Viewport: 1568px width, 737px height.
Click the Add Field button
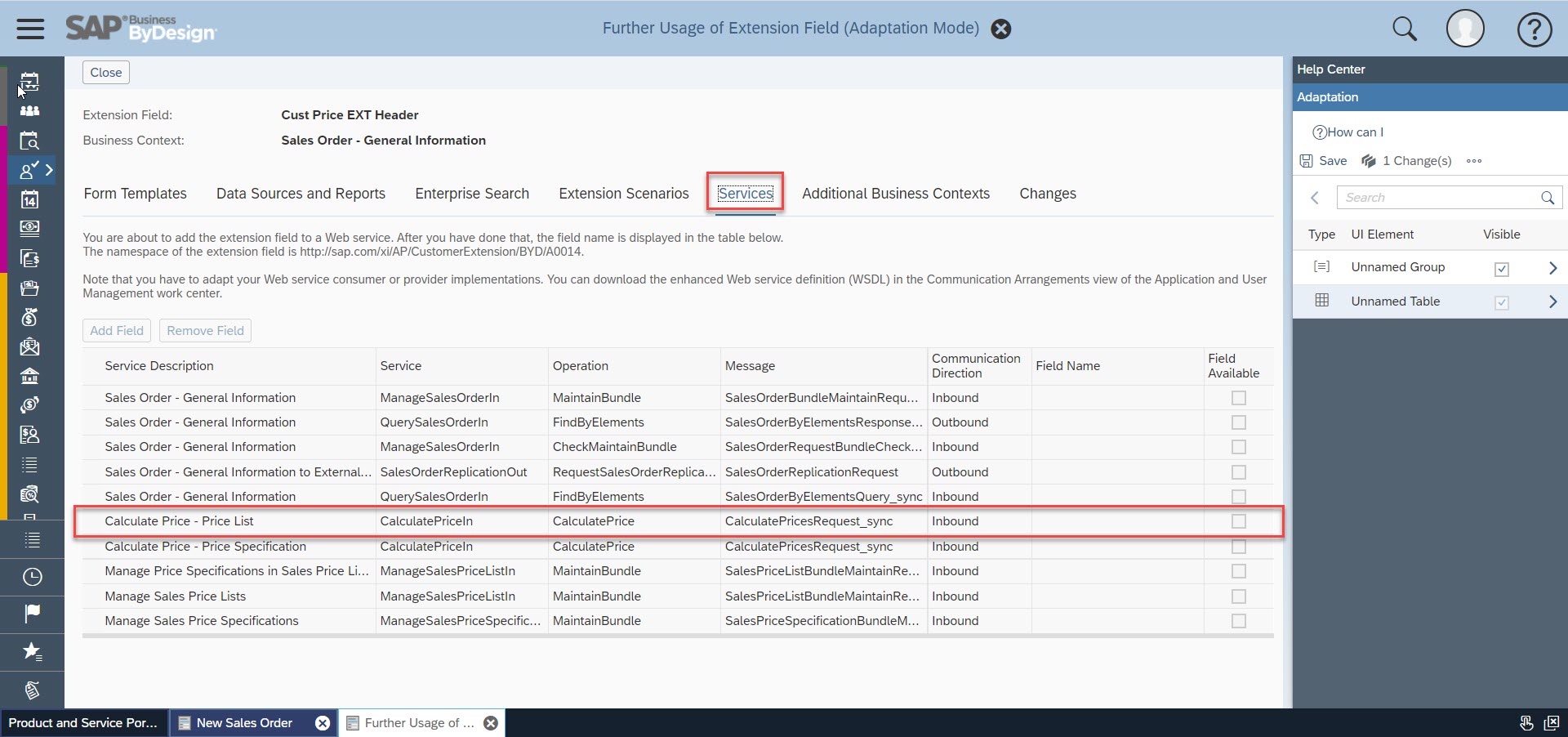click(117, 331)
